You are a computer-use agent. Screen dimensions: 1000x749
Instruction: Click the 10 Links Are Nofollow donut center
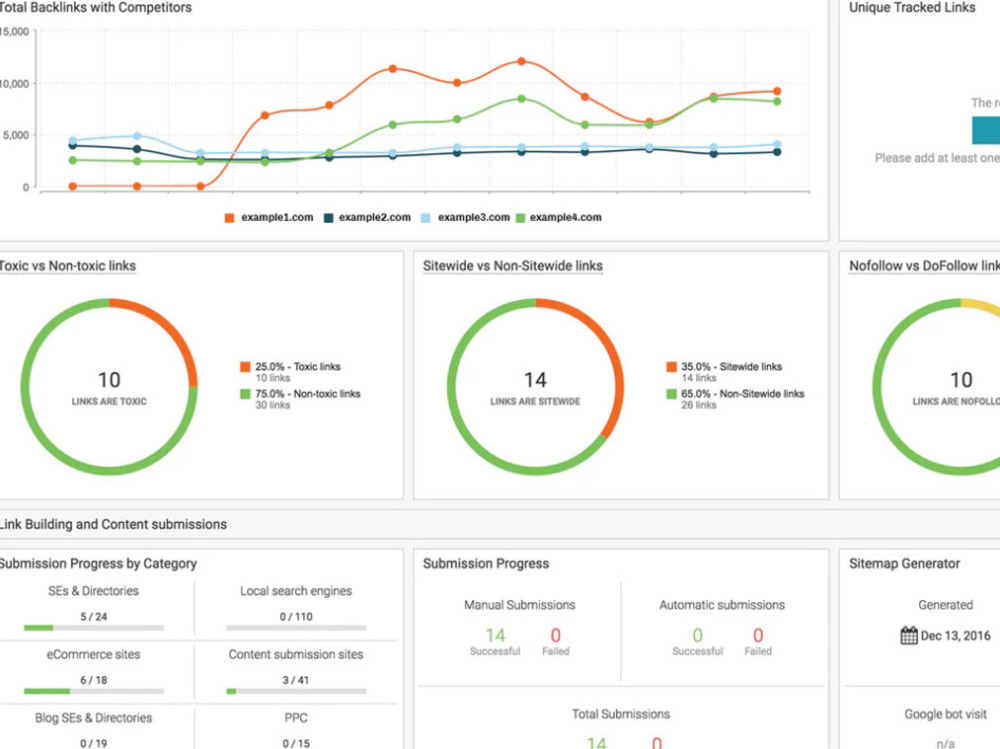957,387
